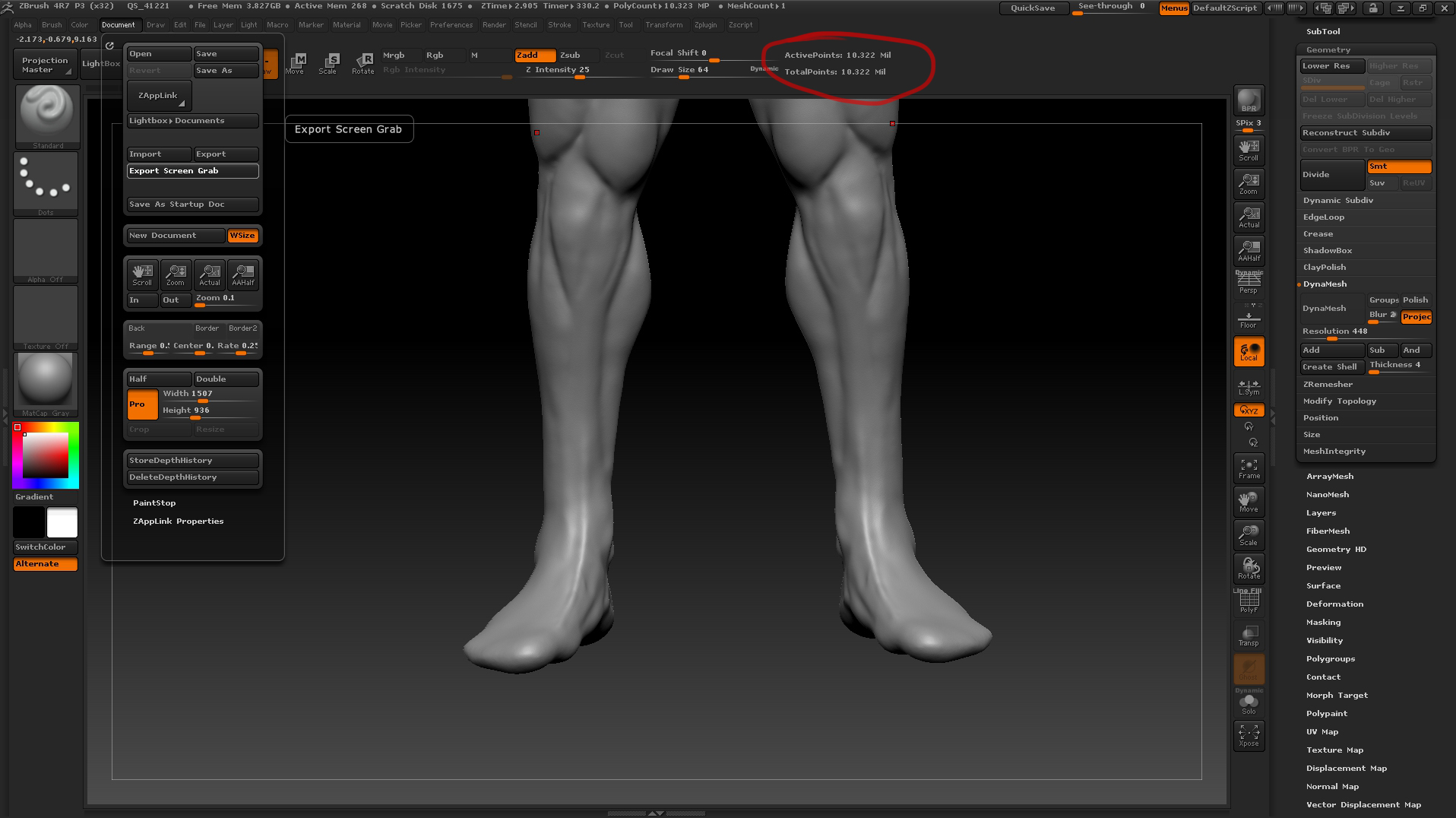Screen dimensions: 1456x818
Task: Toggle the PolyF wireframe icon
Action: click(1249, 601)
